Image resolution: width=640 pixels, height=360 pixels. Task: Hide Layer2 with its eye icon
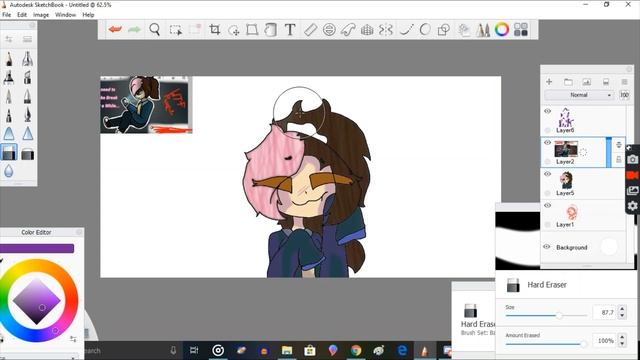[x=547, y=142]
